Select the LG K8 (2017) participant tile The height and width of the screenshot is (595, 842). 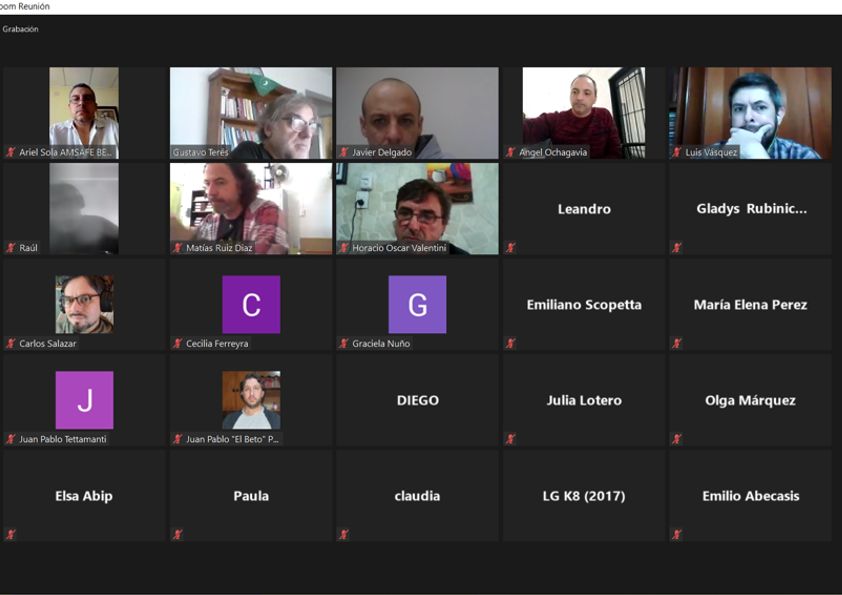pos(584,496)
